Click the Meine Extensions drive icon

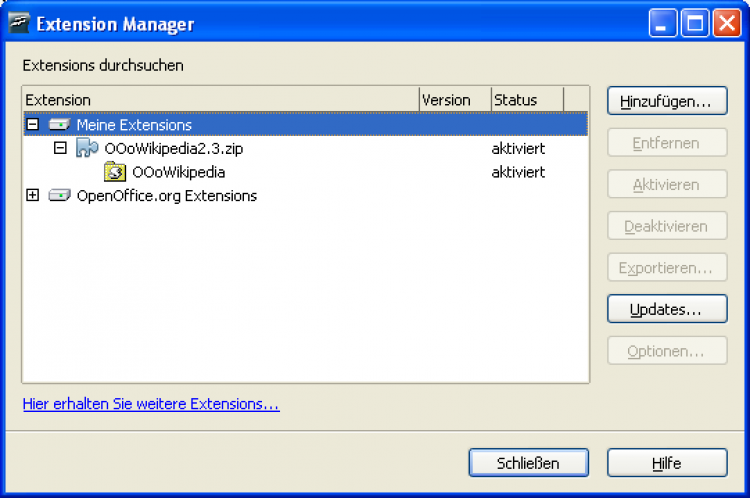(x=60, y=125)
